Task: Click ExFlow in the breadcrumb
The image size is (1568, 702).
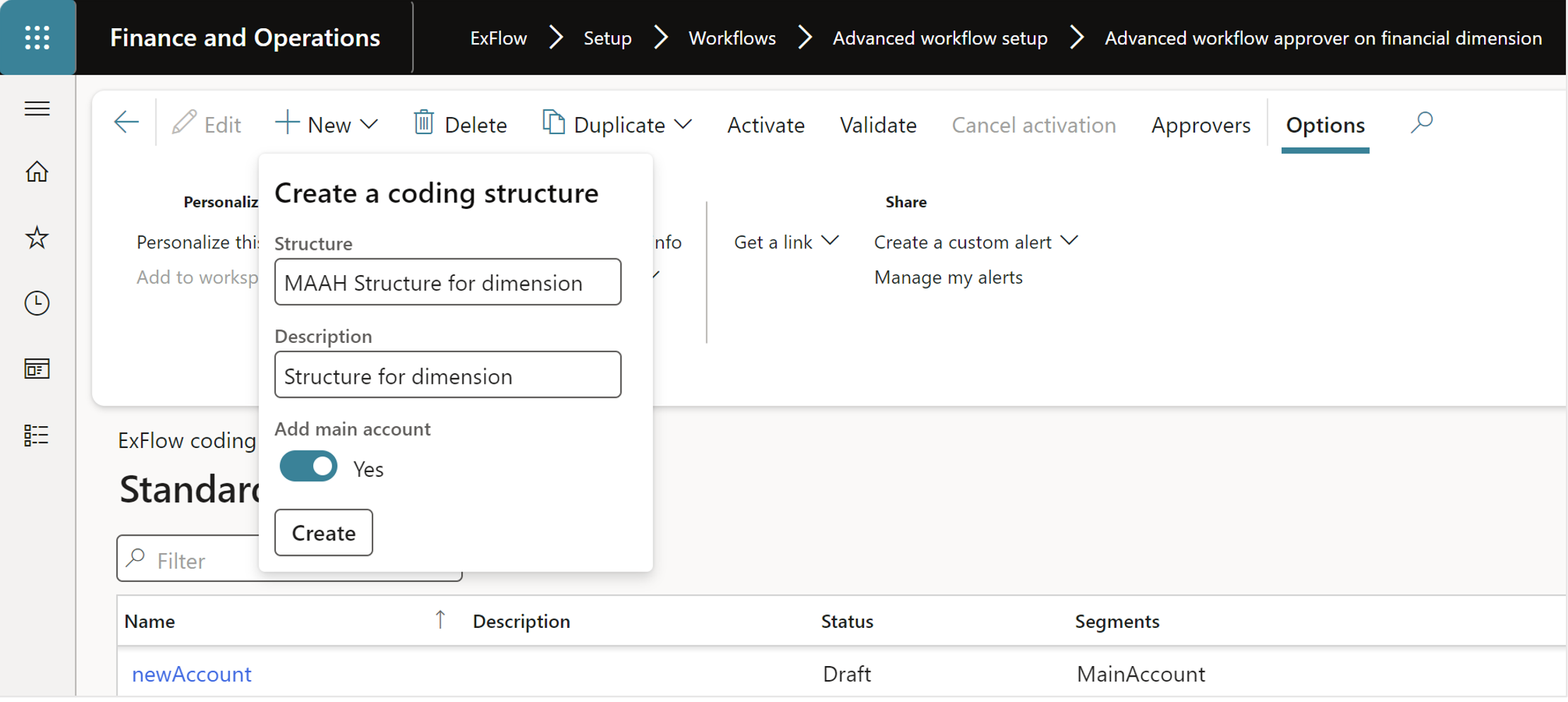Action: [499, 38]
